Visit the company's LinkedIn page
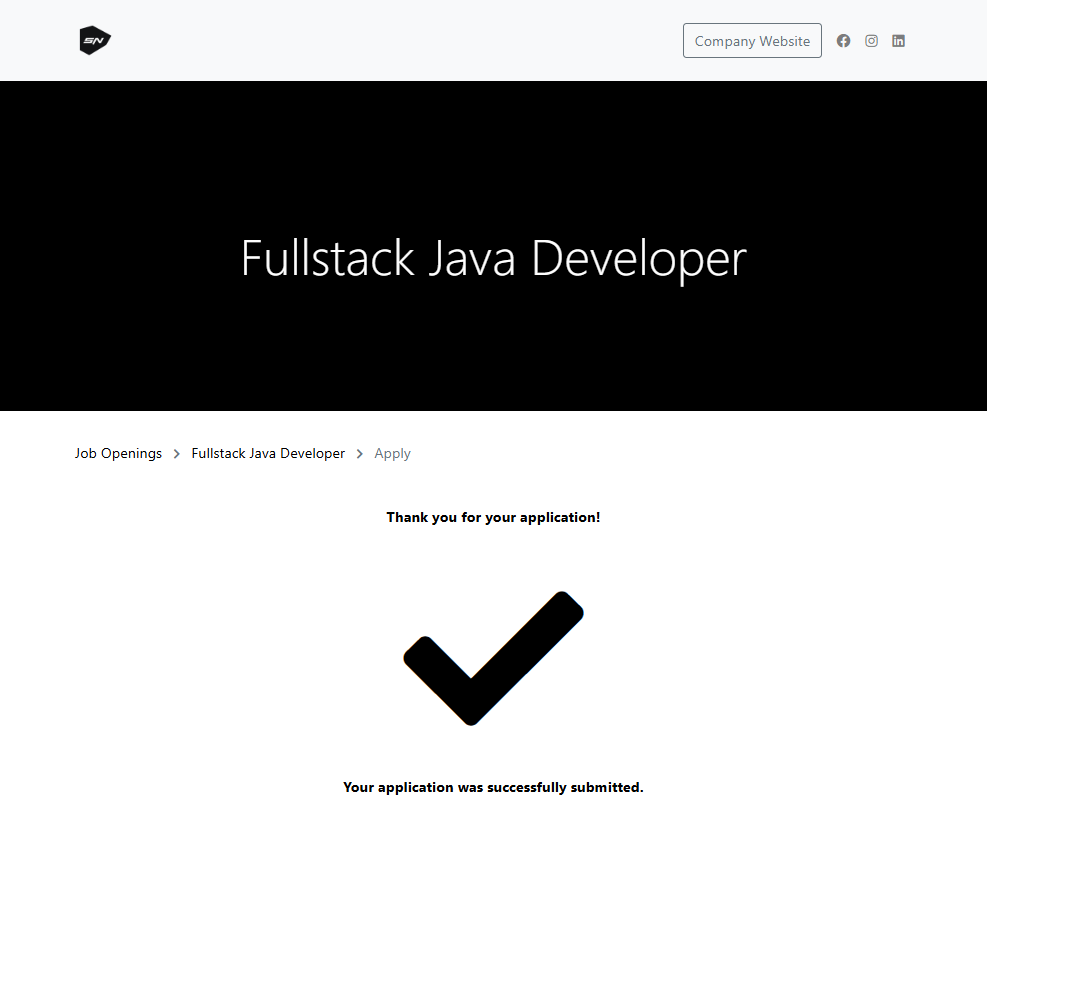1080x984 pixels. pos(898,41)
